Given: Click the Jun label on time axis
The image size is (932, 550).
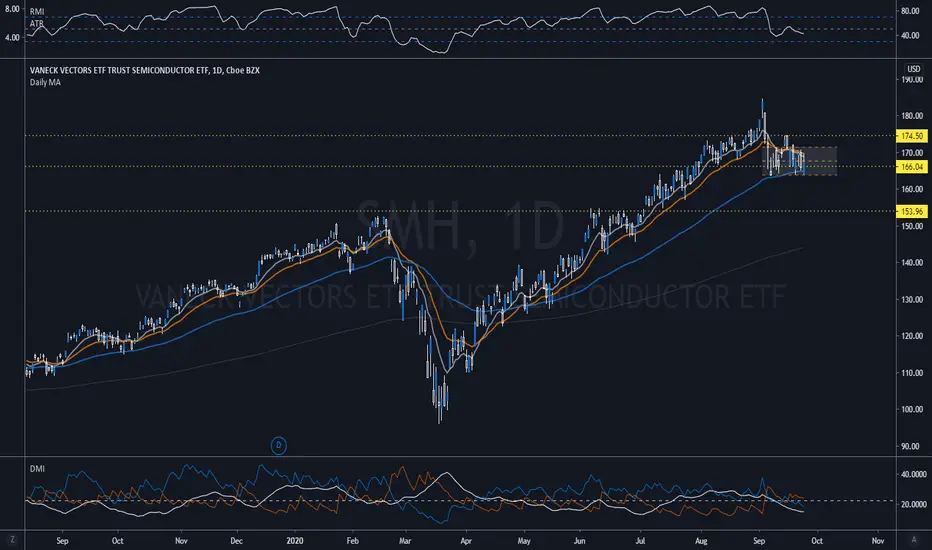Looking at the screenshot, I should click(x=580, y=540).
